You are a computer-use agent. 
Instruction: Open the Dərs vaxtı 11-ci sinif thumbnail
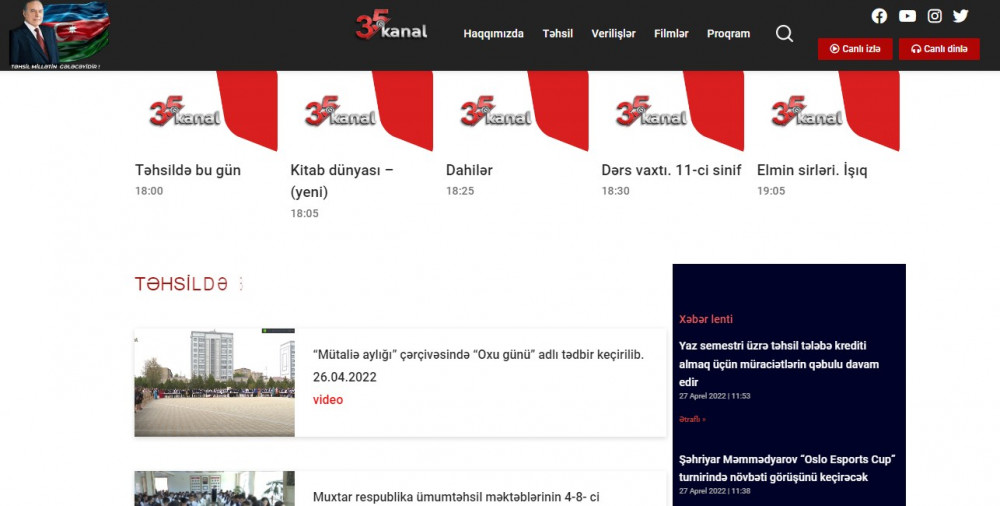[673, 111]
